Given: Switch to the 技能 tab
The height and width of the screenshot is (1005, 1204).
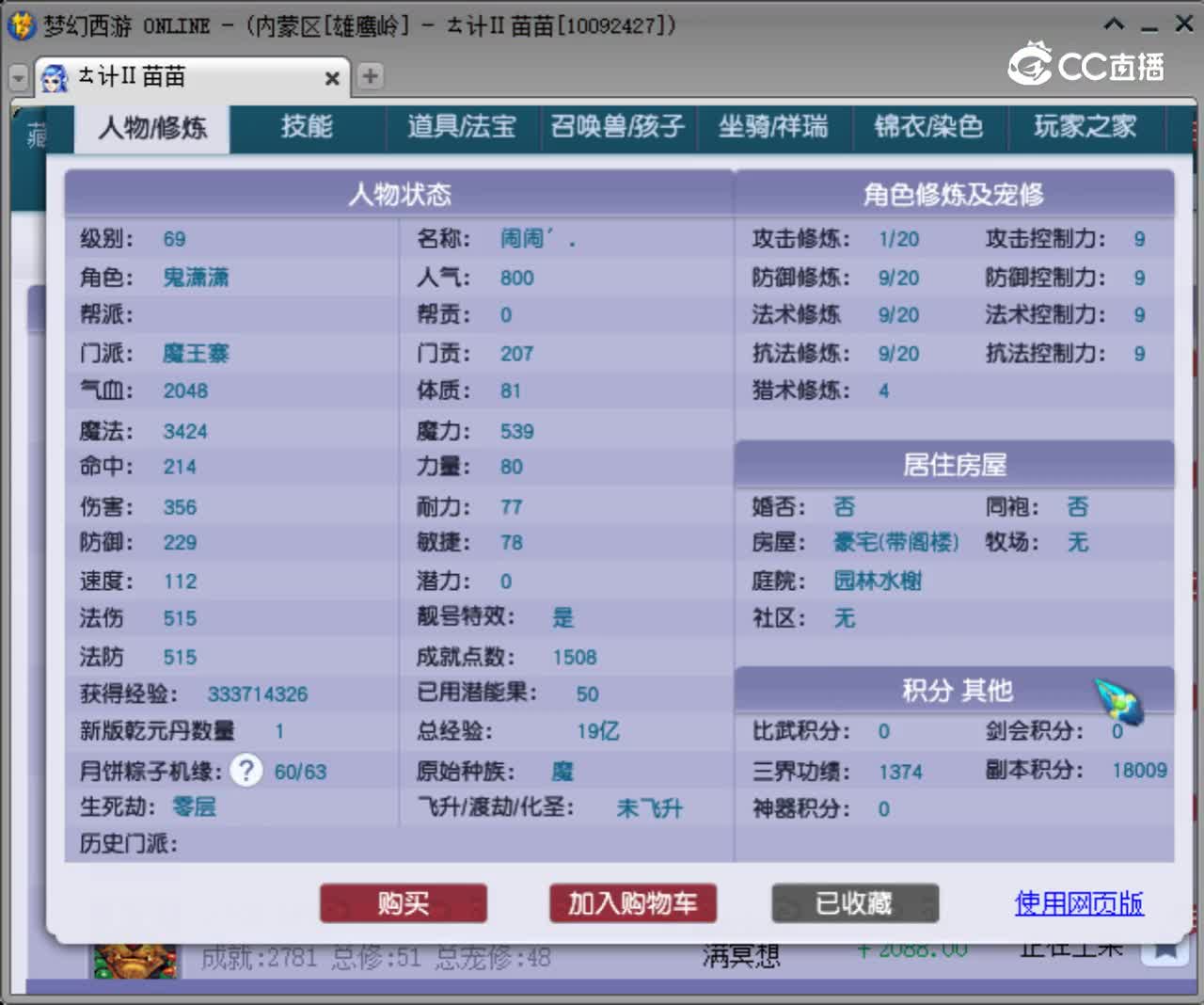Looking at the screenshot, I should [307, 127].
